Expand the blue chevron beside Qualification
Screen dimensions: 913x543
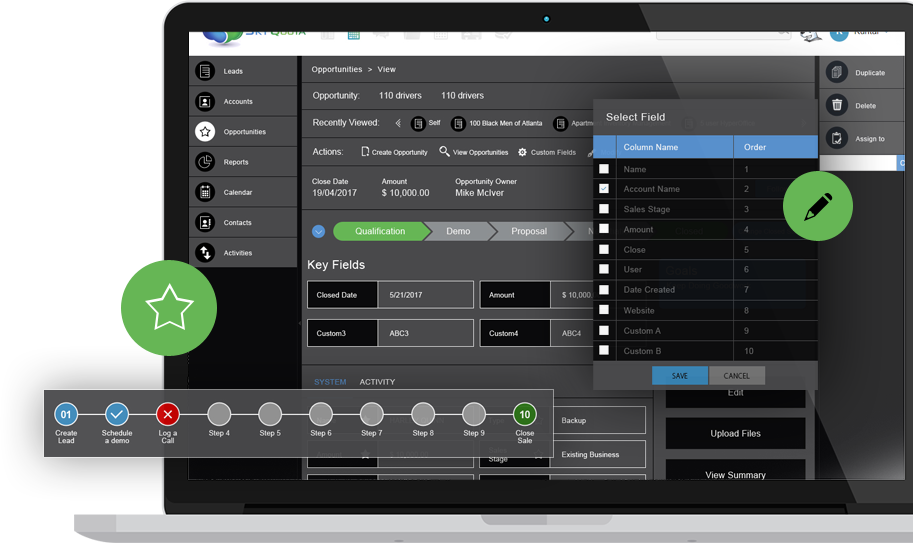point(318,231)
